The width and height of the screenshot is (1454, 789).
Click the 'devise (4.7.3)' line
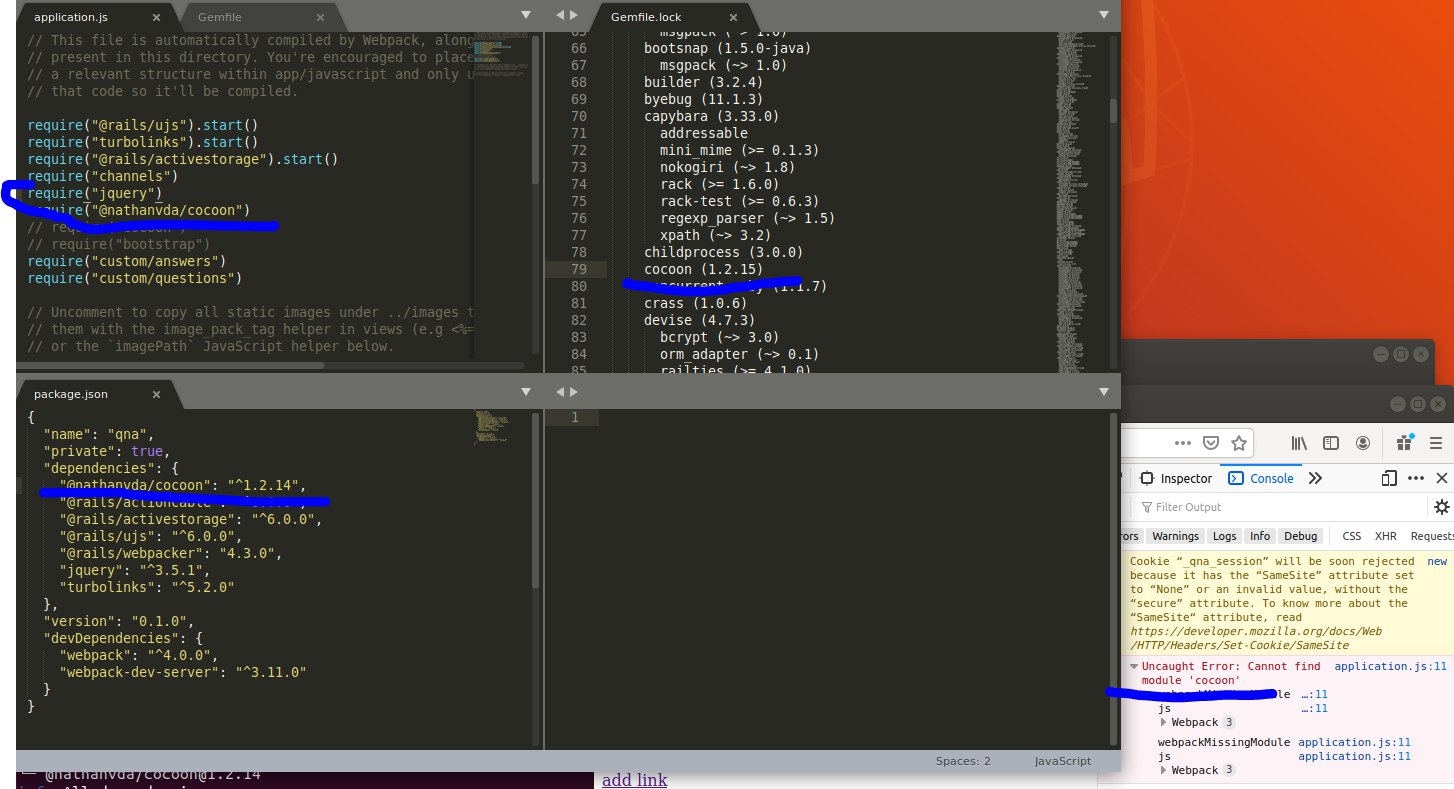click(702, 321)
